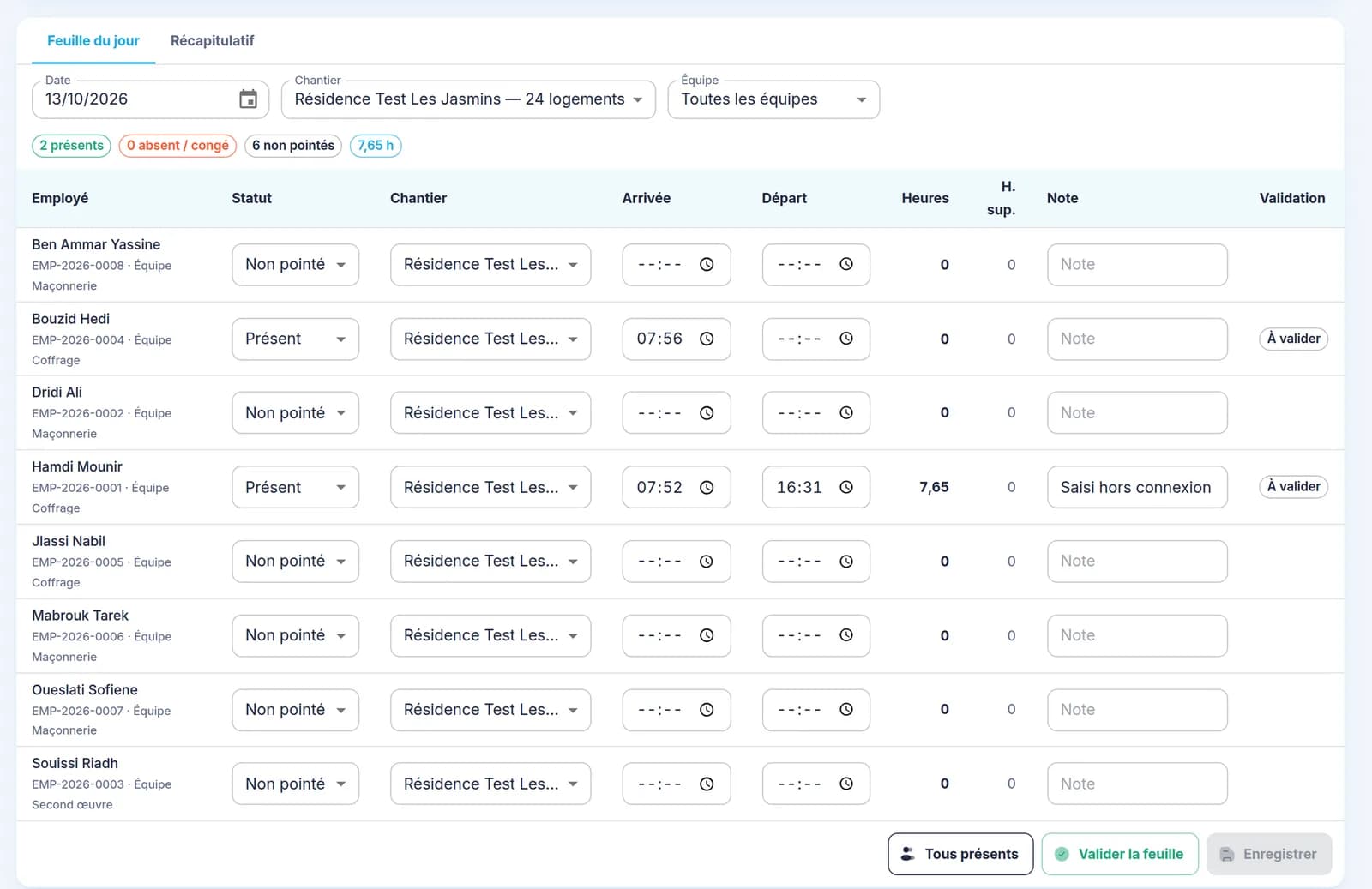
Task: Open the calendar picker icon in Date field
Action: [248, 99]
